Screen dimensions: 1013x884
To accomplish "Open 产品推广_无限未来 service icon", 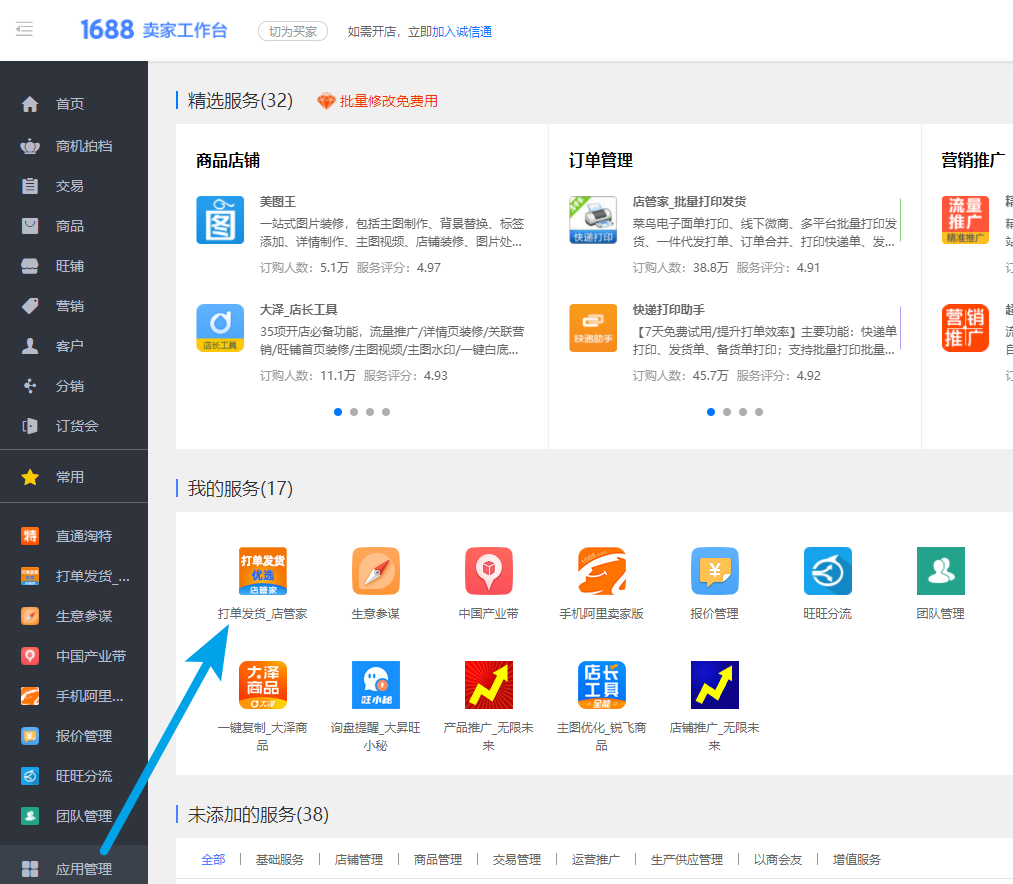I will pos(489,685).
